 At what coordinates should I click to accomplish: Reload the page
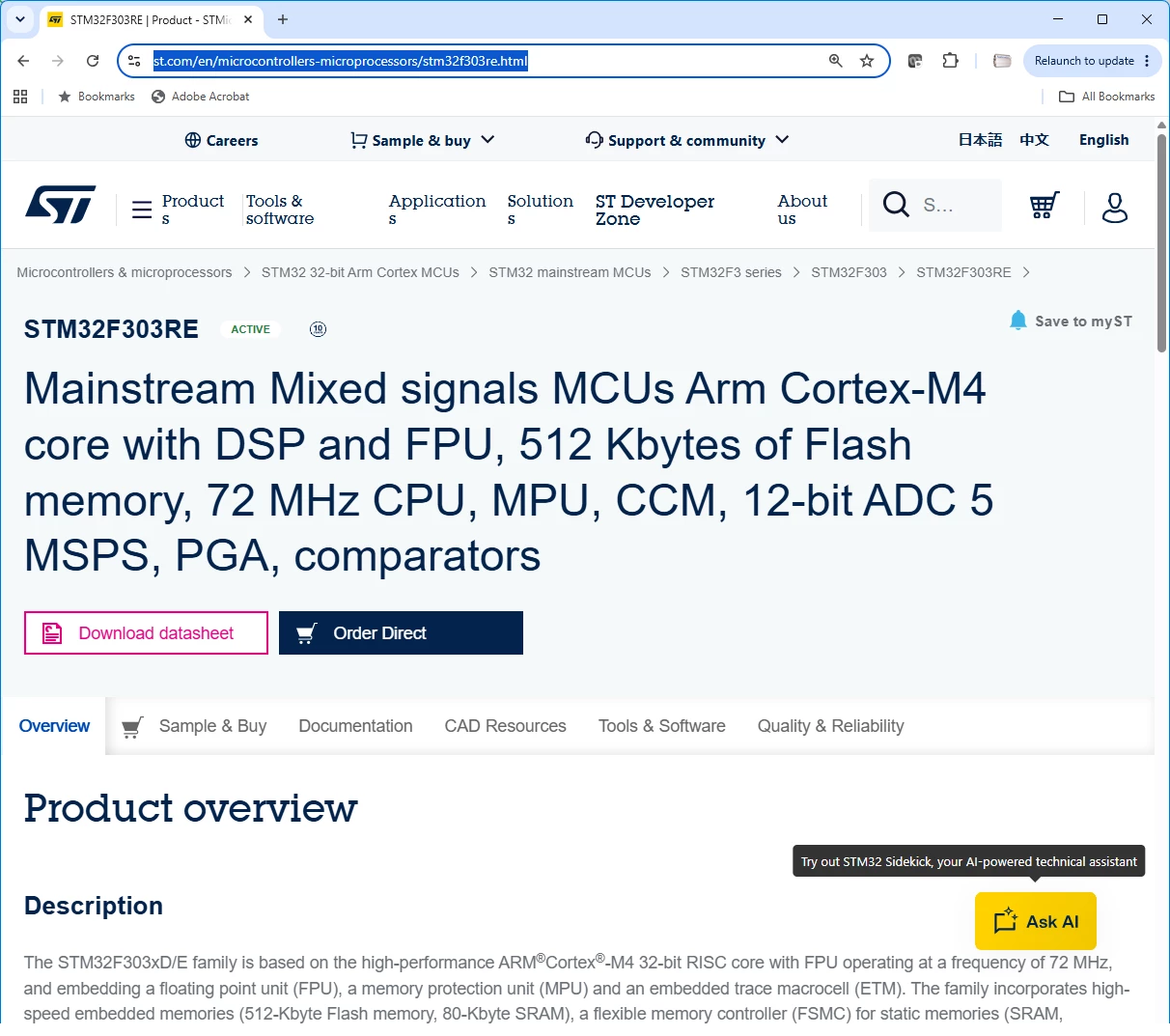[x=93, y=61]
